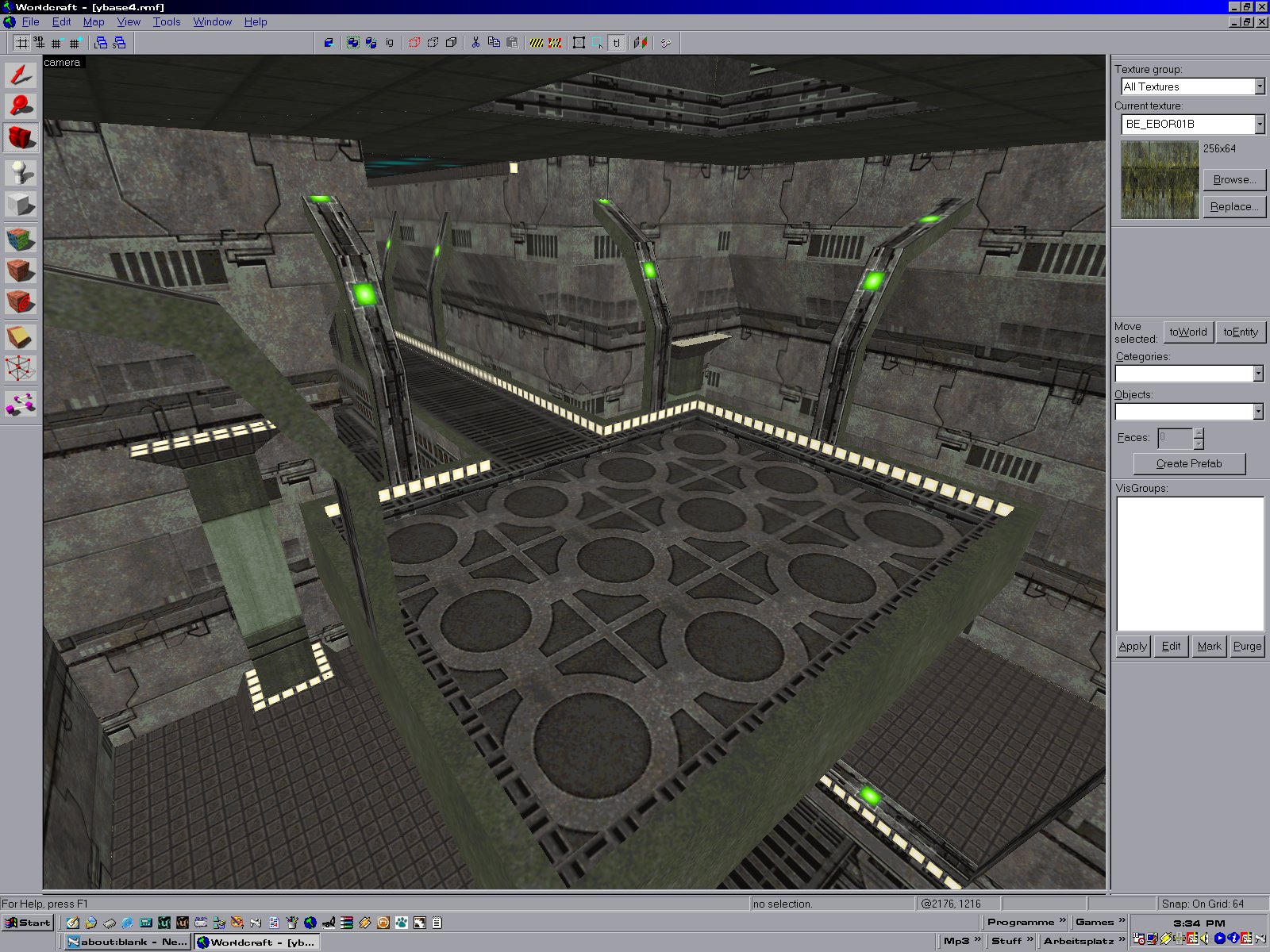The height and width of the screenshot is (952, 1270).
Task: Switch to the about:blank taskbar window
Action: pos(127,942)
